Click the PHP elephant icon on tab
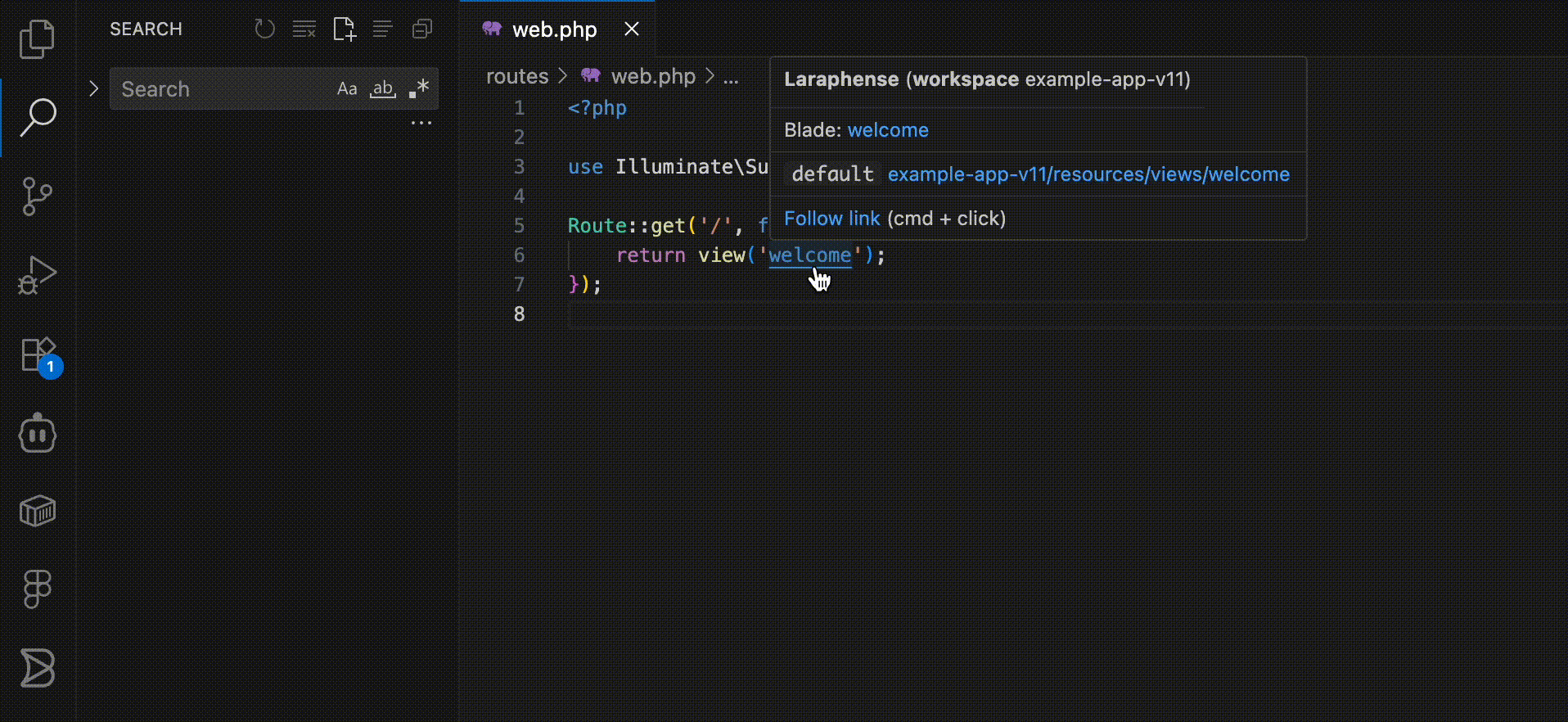1568x722 pixels. 492,29
